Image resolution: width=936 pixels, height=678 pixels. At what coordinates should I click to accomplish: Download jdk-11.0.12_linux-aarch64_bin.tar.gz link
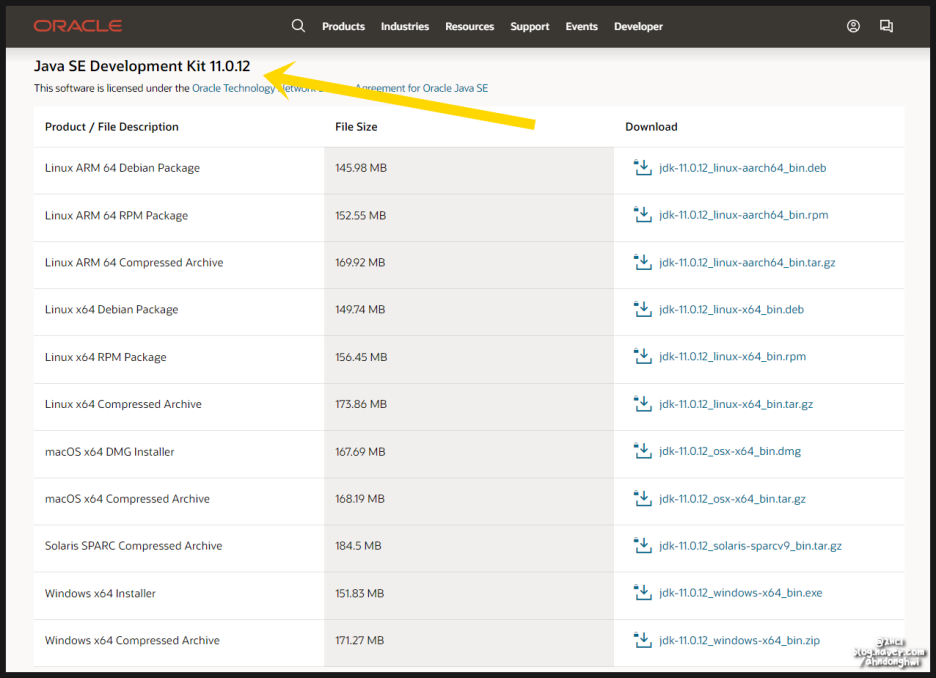coord(747,262)
